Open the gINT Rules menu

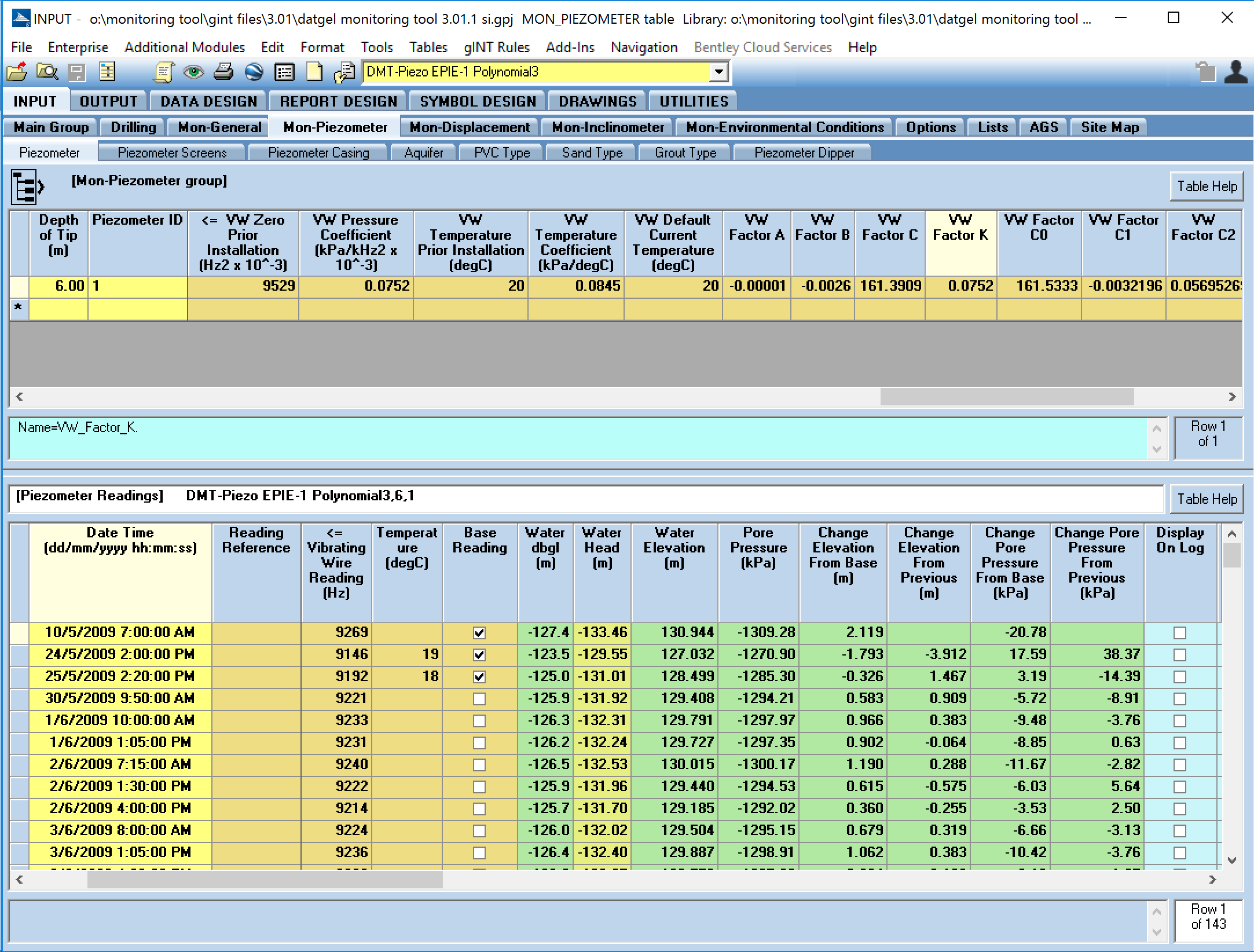496,47
